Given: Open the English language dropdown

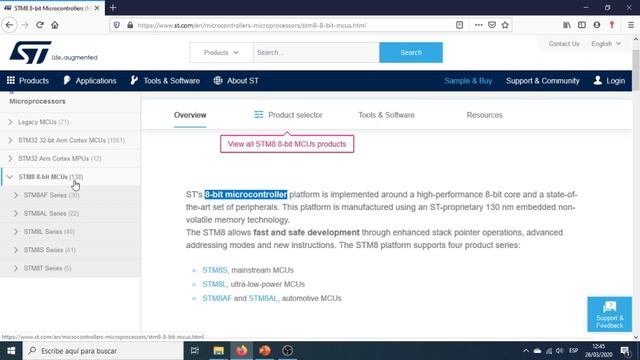Looking at the screenshot, I should pos(606,44).
